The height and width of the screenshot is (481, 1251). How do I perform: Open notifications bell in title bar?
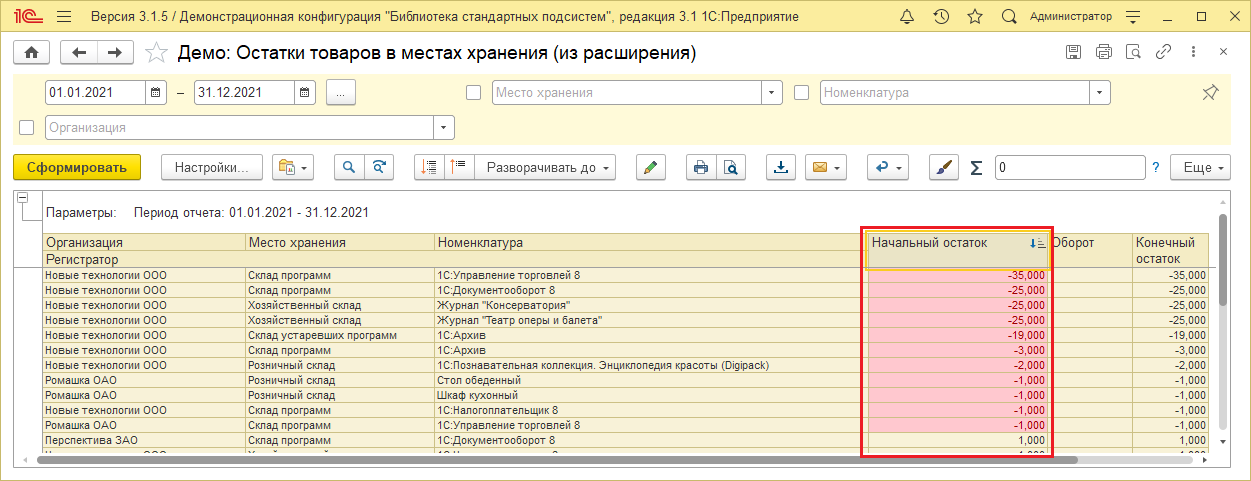point(907,17)
